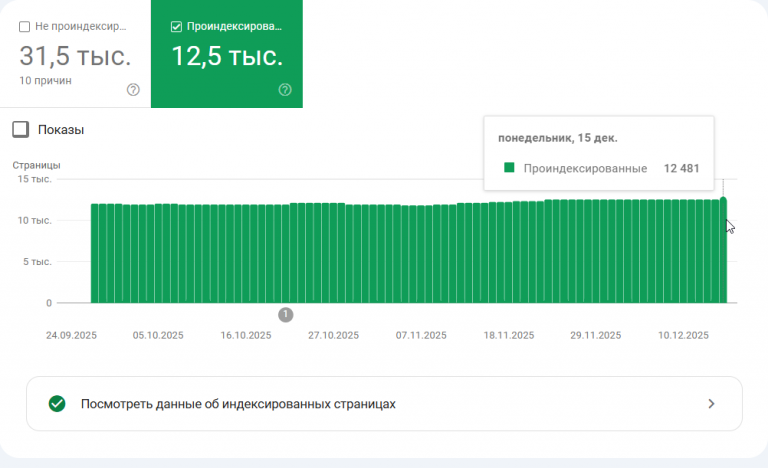Click the 18.11.2025 axis date label
This screenshot has height=468, width=768.
(x=509, y=335)
